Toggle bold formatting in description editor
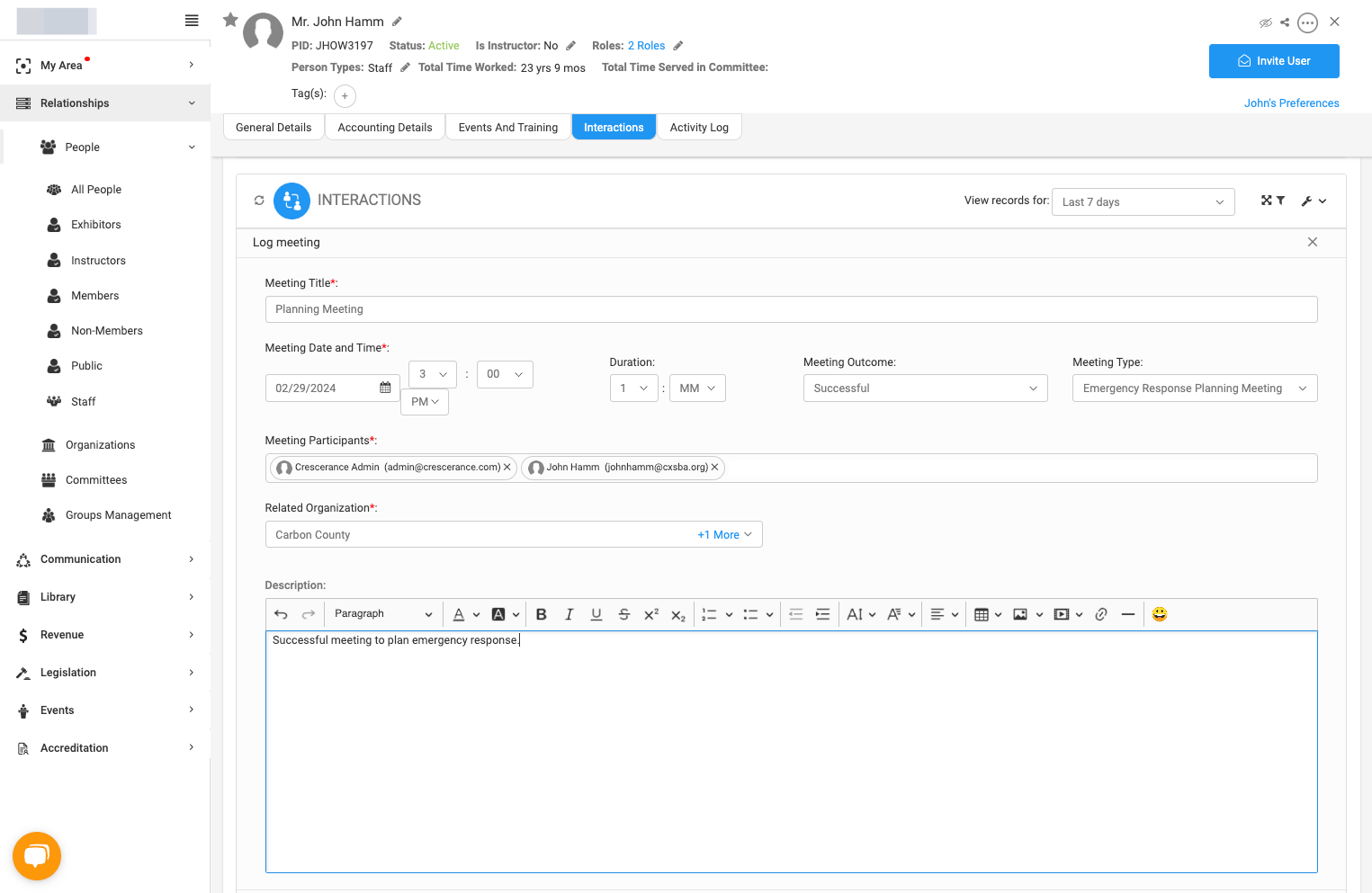This screenshot has width=1372, height=893. click(541, 614)
